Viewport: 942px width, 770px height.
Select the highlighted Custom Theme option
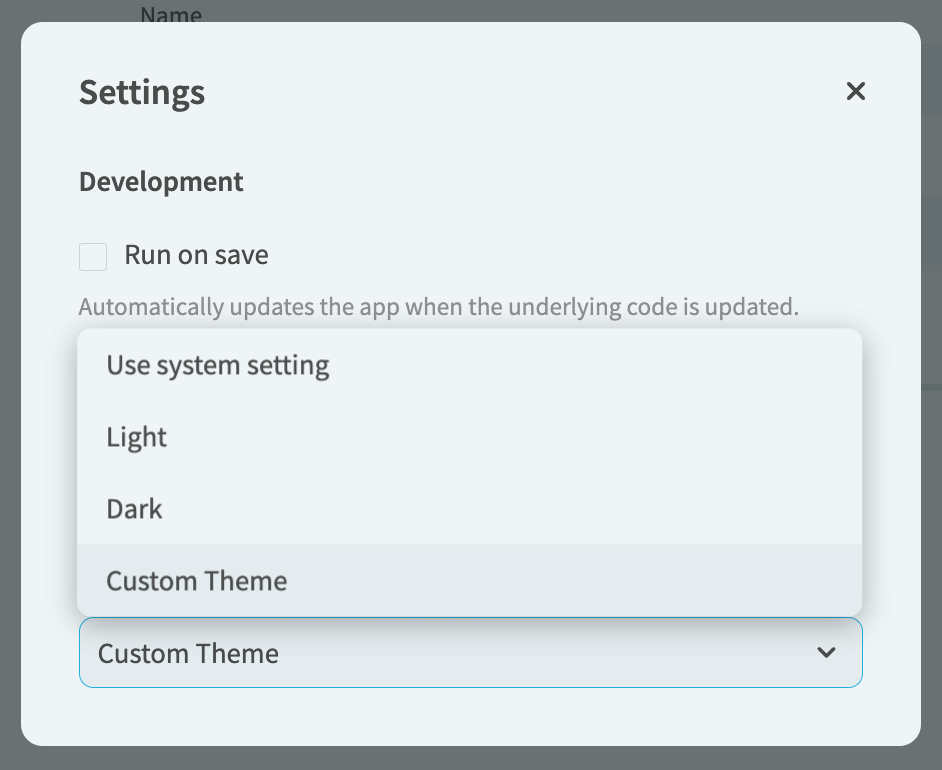[196, 581]
